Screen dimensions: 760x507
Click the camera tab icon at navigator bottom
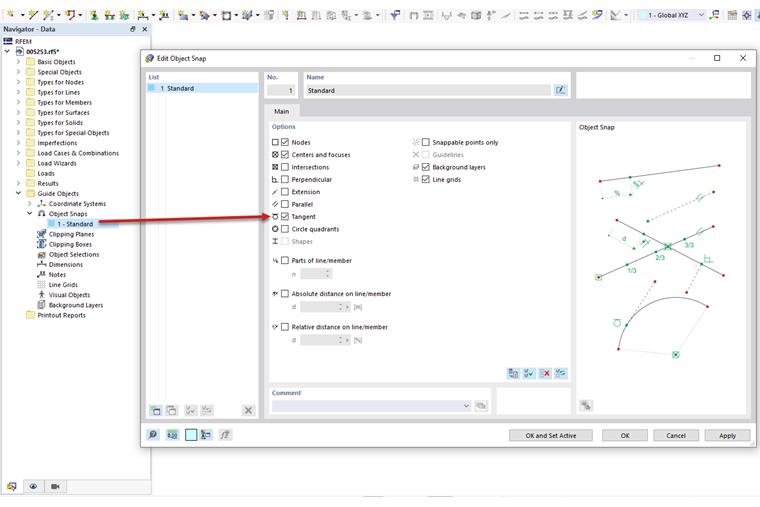pos(55,486)
